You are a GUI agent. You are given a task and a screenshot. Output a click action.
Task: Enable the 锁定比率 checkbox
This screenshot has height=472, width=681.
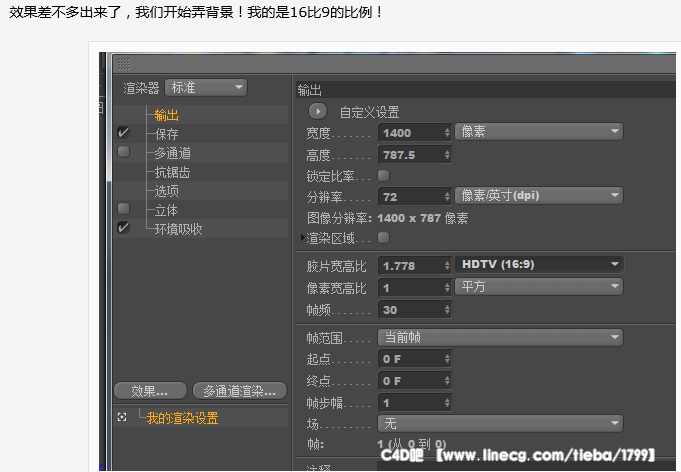(x=383, y=175)
